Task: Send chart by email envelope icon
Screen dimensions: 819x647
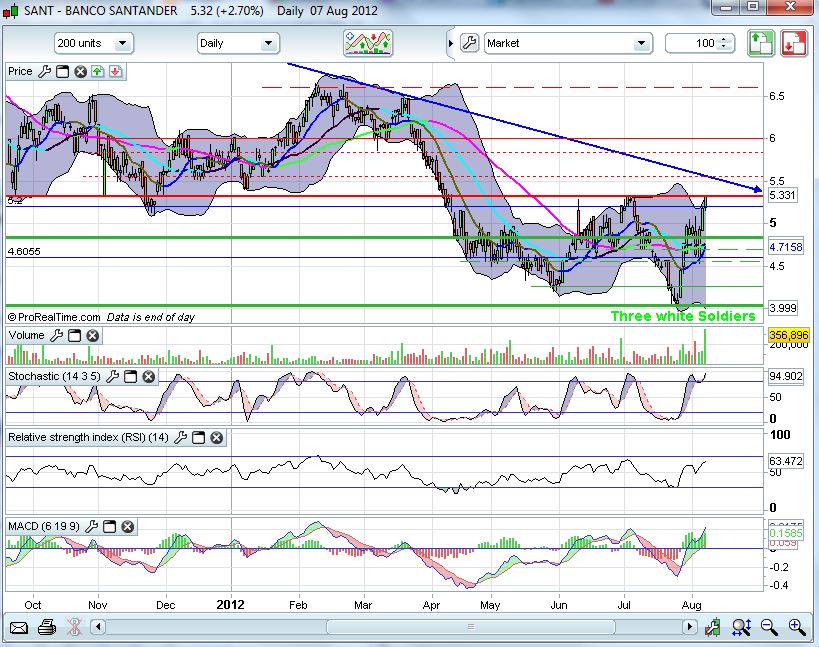Action: [x=19, y=627]
